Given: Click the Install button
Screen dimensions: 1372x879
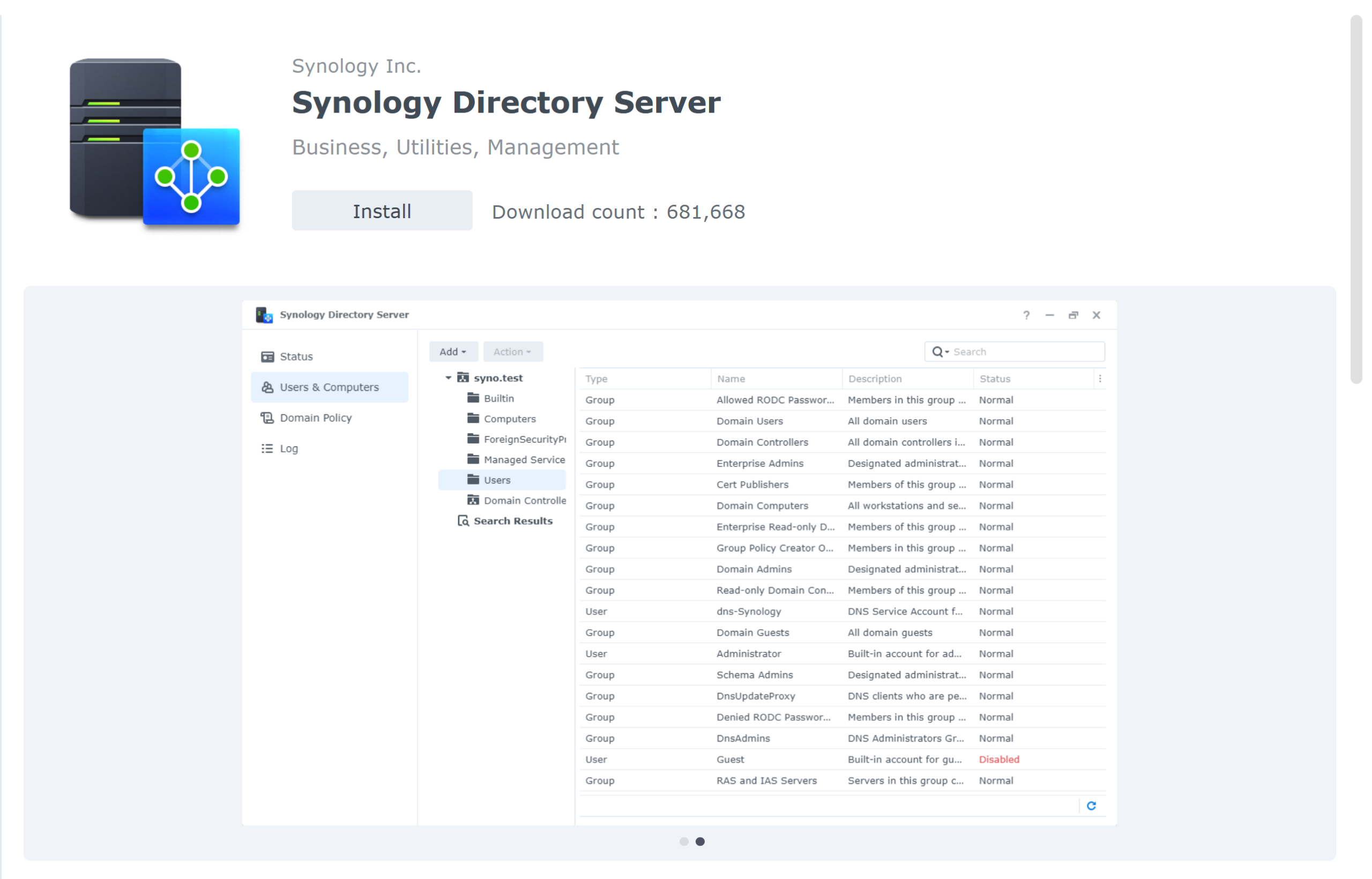Looking at the screenshot, I should (381, 210).
